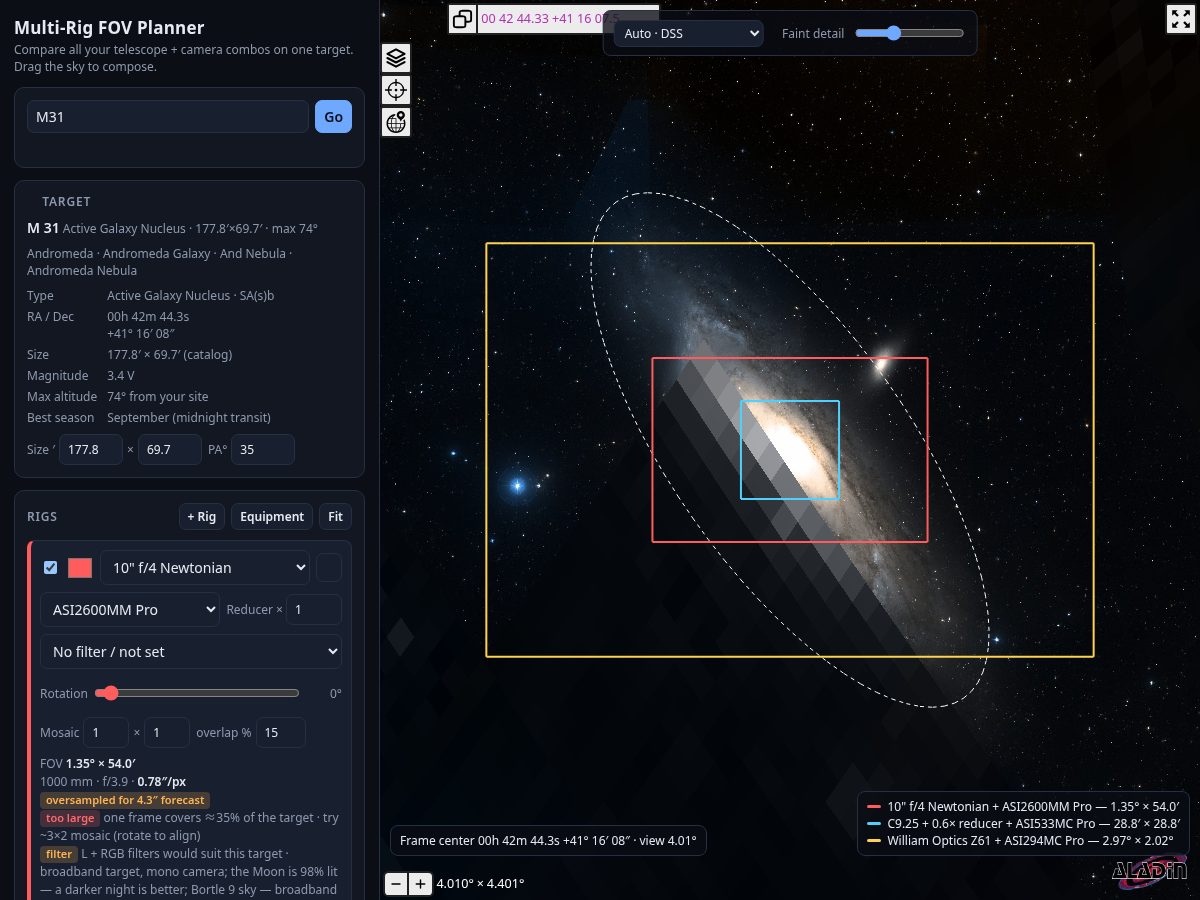
Task: Click the copy coordinates icon
Action: click(x=462, y=18)
